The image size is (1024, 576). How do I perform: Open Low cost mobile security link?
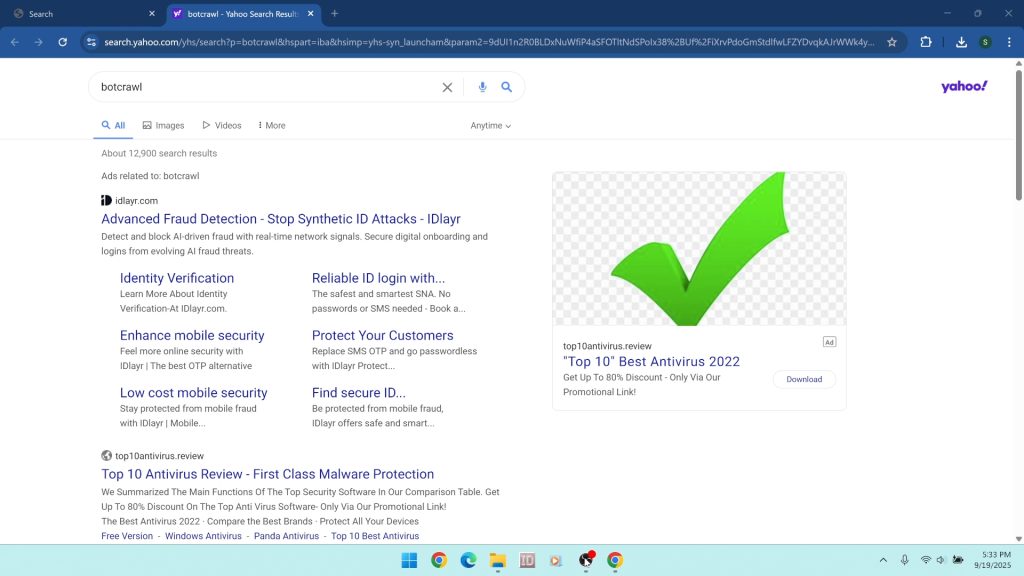point(193,392)
